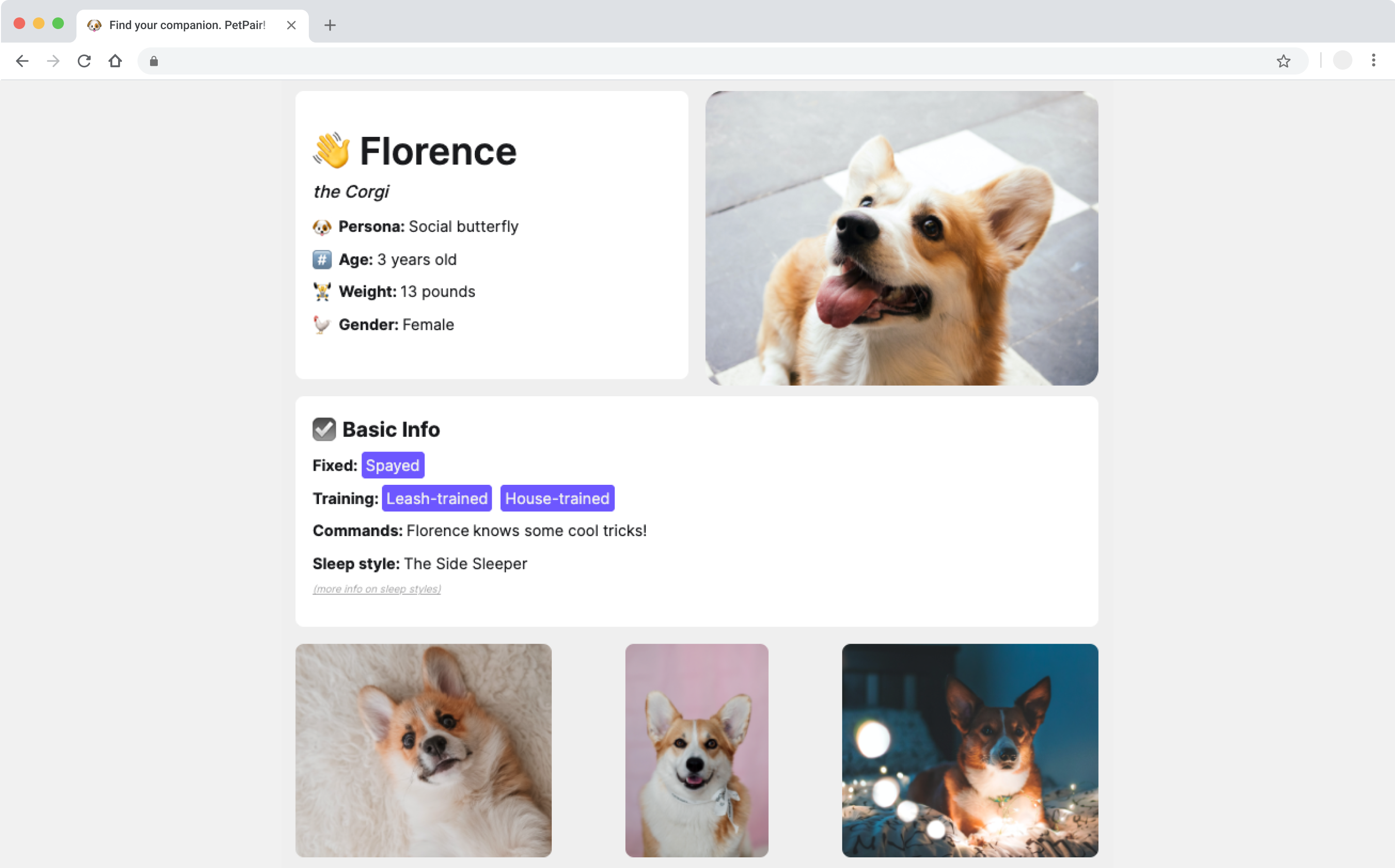Toggle the Spayed badge

[392, 465]
